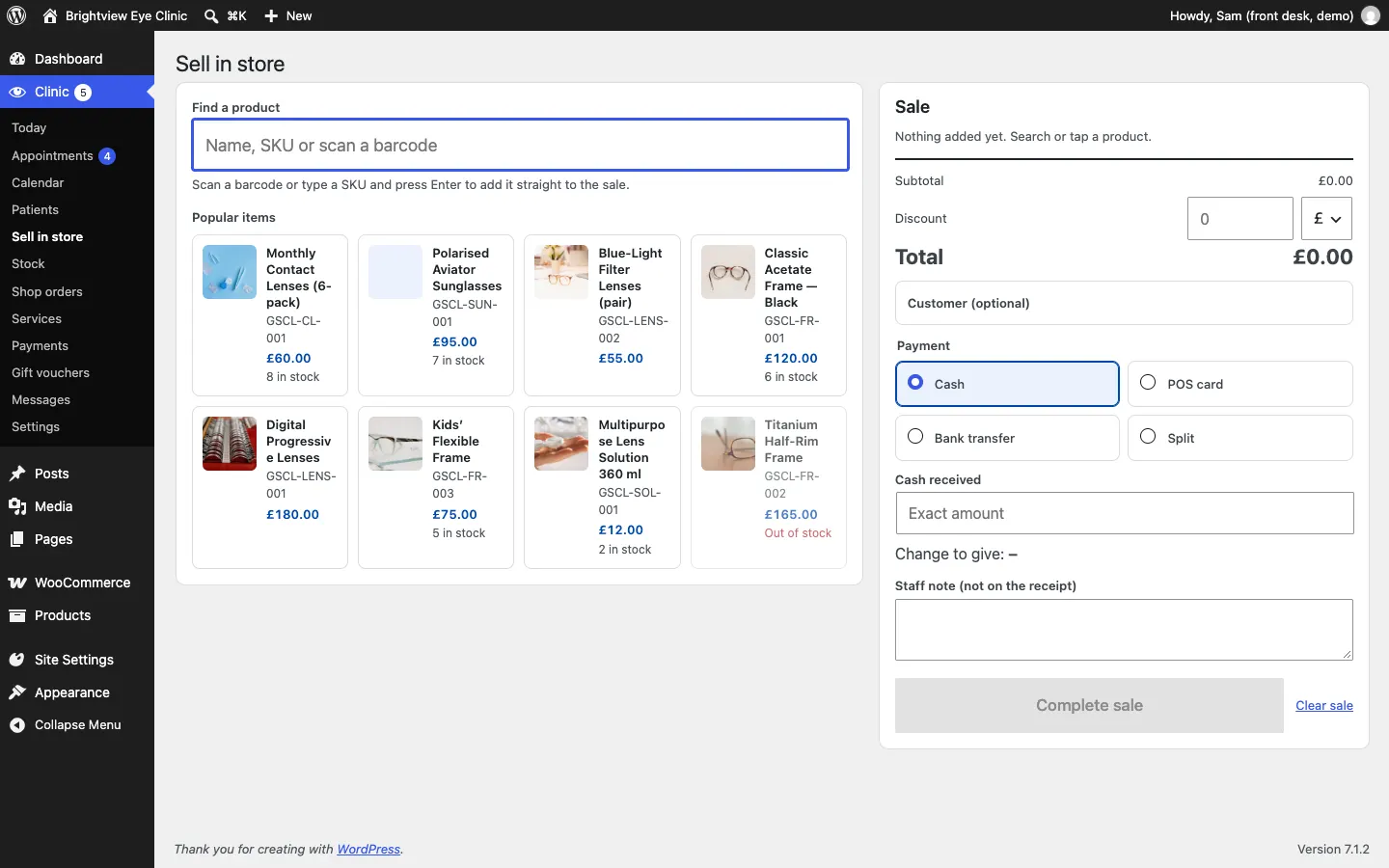Click the Blue-Light Filter Lenses thumbnail
Image resolution: width=1389 pixels, height=868 pixels.
(561, 272)
